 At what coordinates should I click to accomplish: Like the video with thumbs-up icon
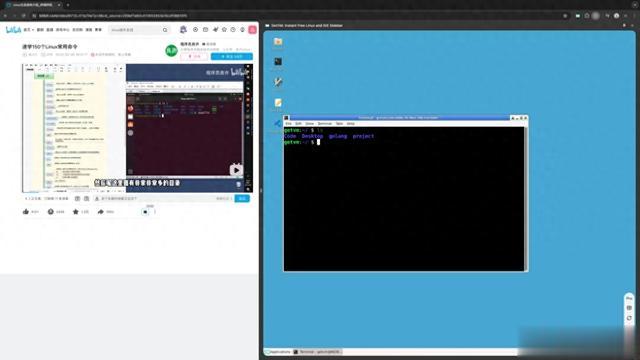26,211
